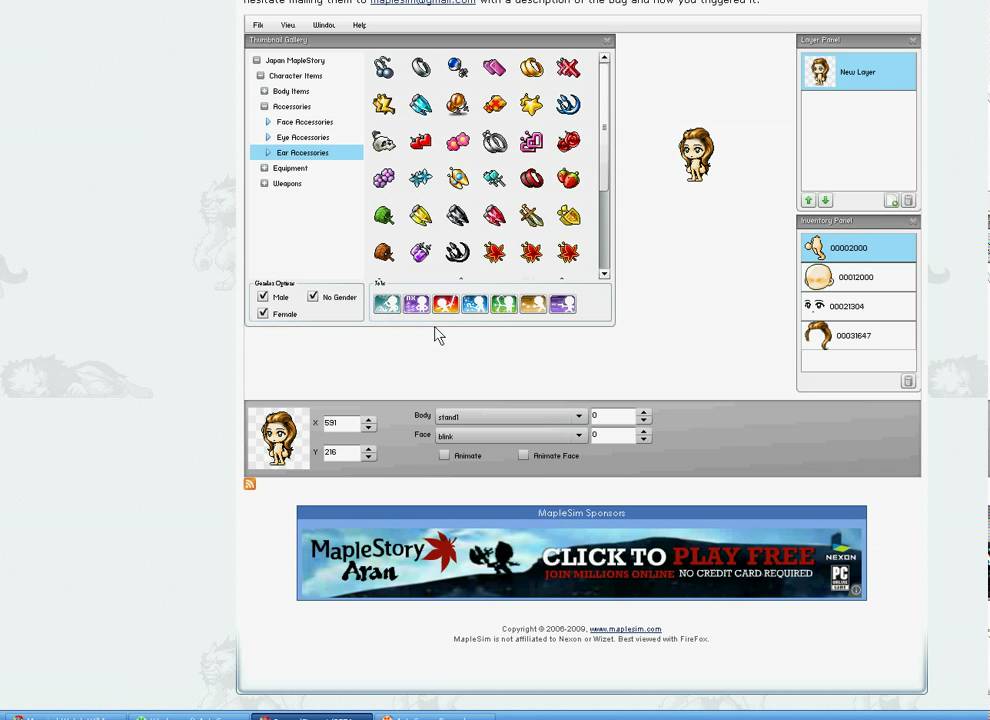
Task: Click the MapleStory Aran sponsor banner
Action: 581,562
